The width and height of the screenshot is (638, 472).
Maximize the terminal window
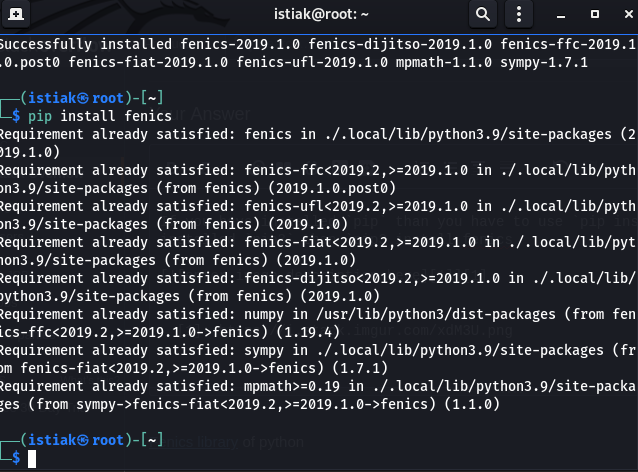594,14
